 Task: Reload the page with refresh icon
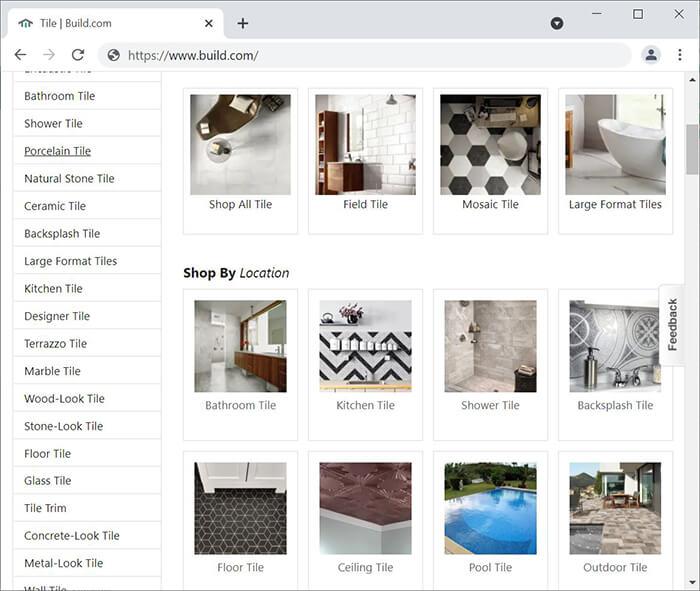[78, 55]
